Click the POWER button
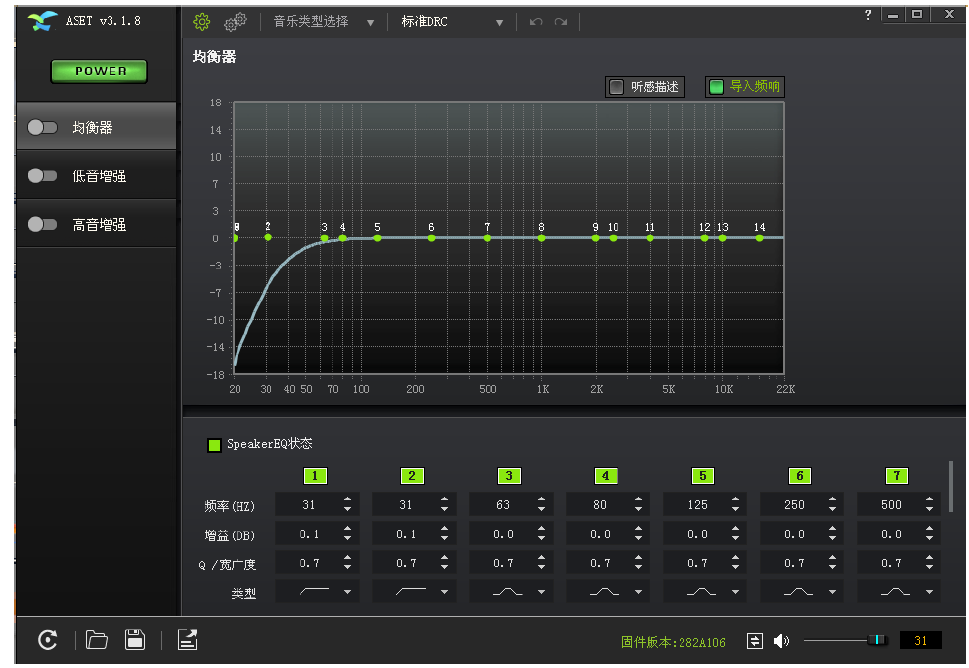 pos(98,71)
